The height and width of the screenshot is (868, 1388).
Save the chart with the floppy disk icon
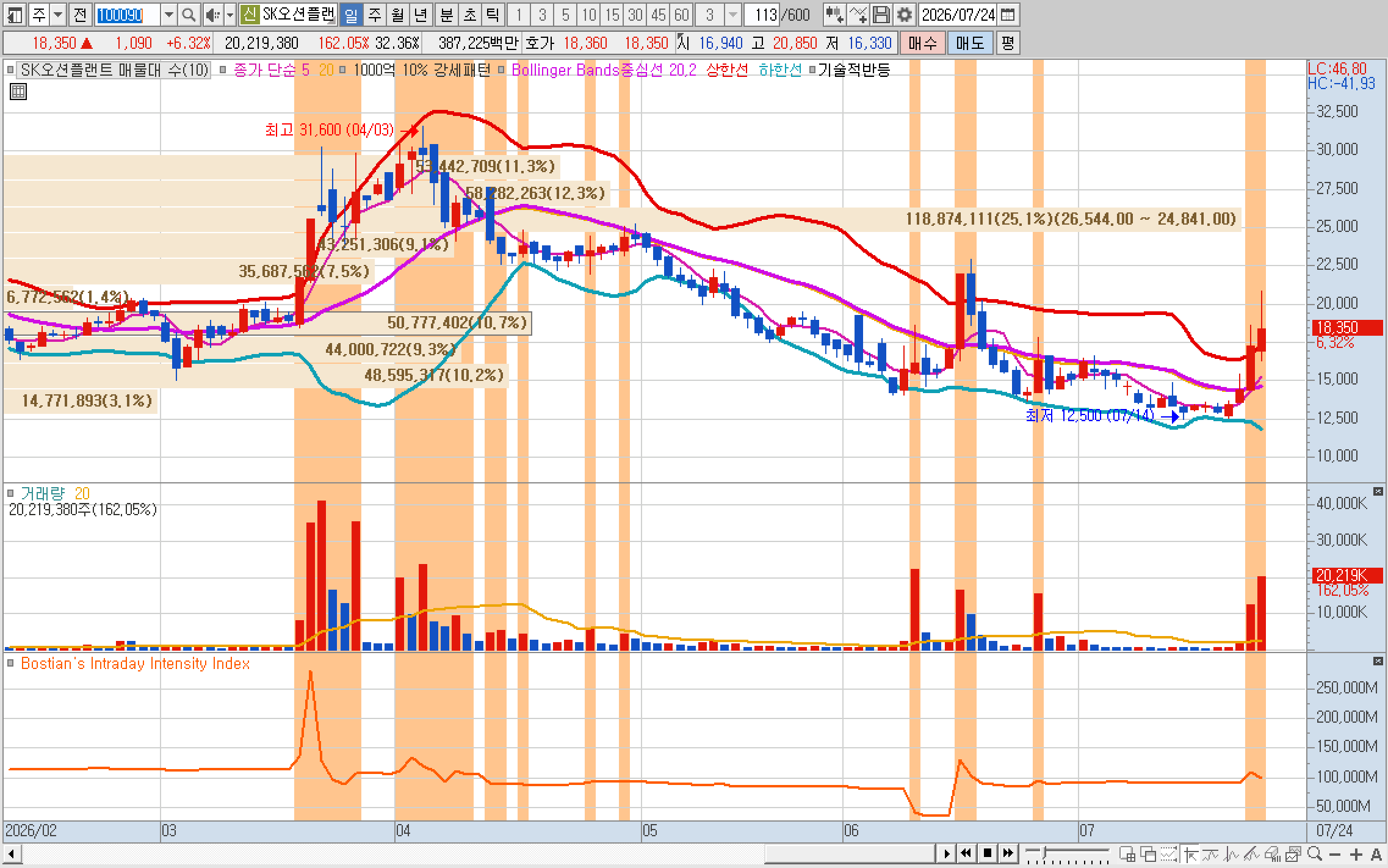click(881, 15)
